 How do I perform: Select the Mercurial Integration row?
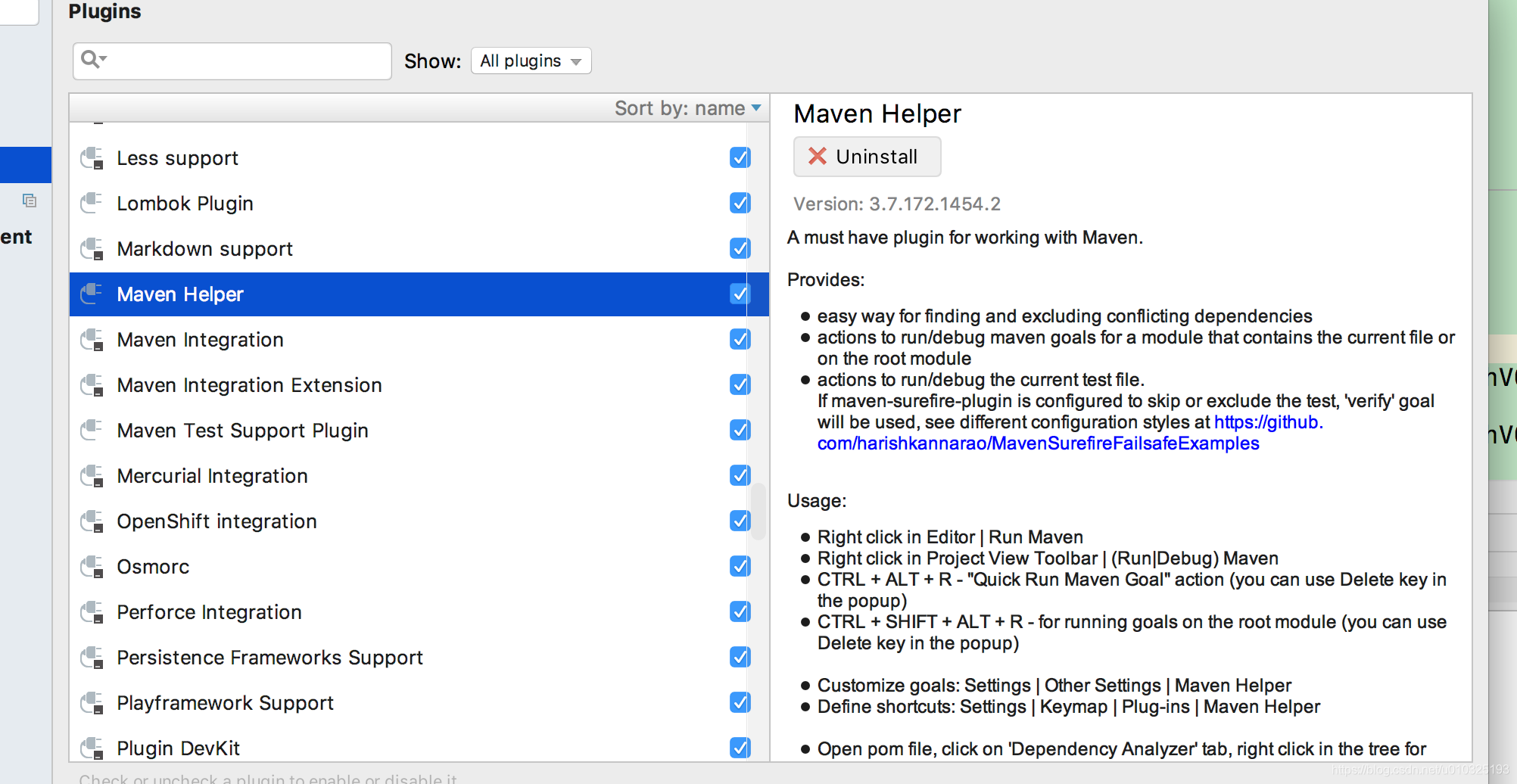tap(419, 476)
